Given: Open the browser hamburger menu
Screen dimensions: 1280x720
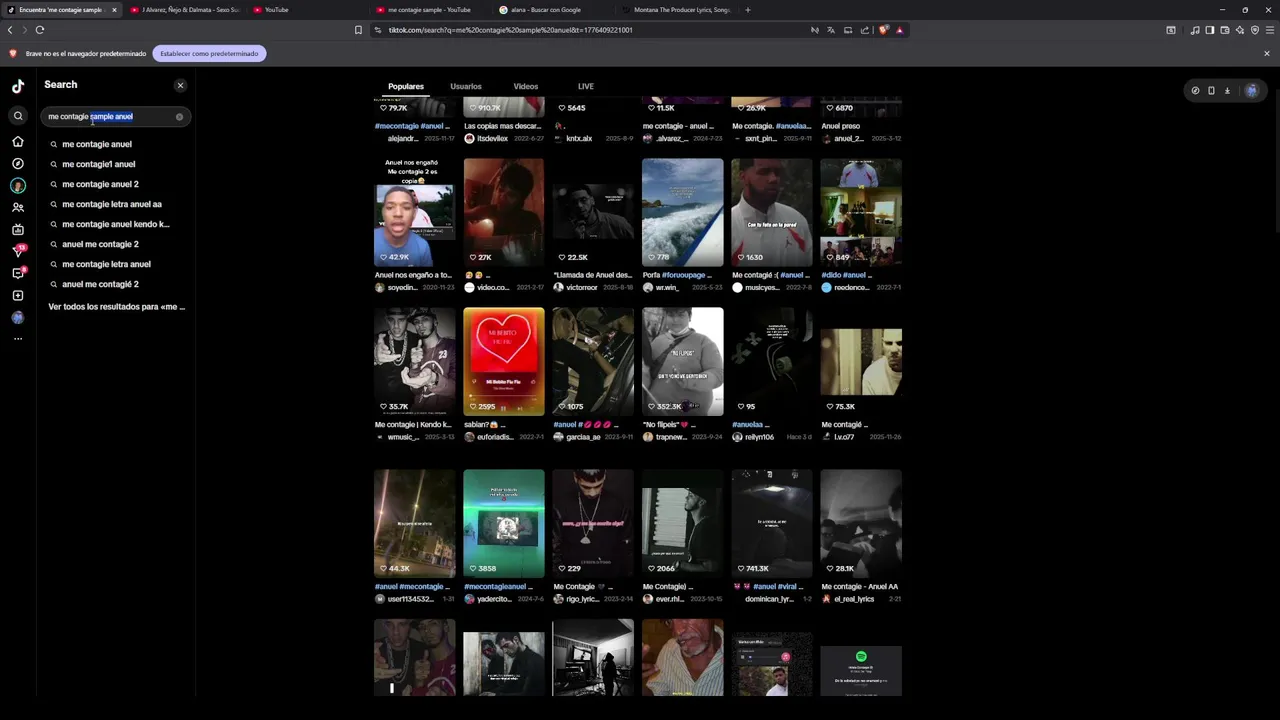Looking at the screenshot, I should [1270, 30].
